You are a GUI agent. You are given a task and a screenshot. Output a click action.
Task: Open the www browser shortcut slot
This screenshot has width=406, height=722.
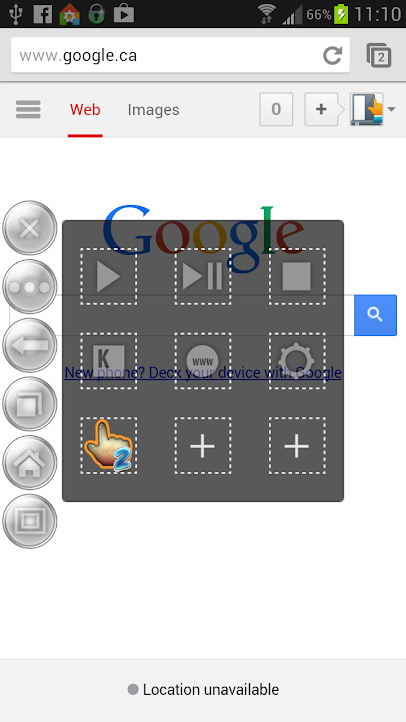tap(203, 361)
